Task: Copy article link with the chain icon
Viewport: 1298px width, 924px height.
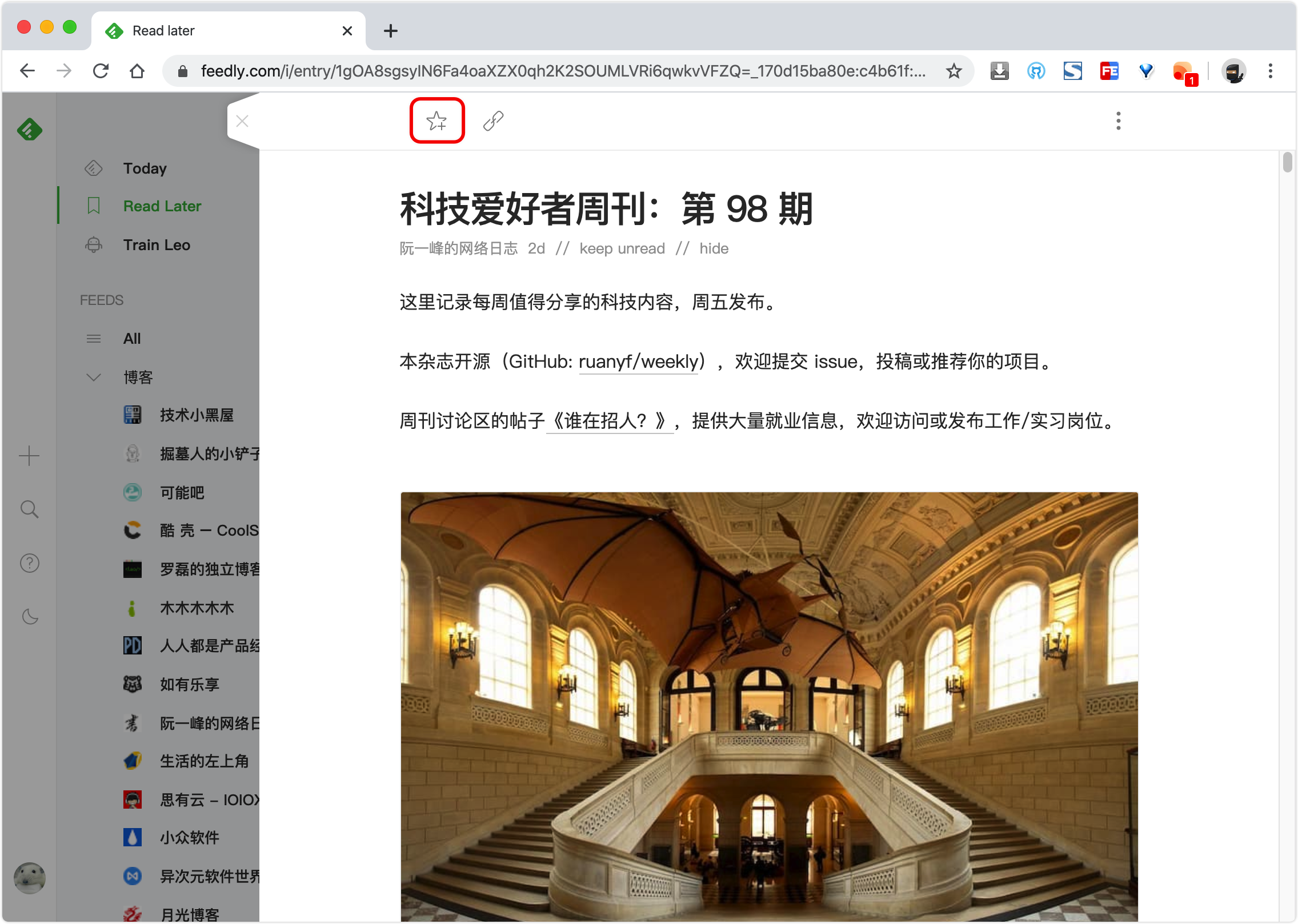Action: (x=492, y=120)
